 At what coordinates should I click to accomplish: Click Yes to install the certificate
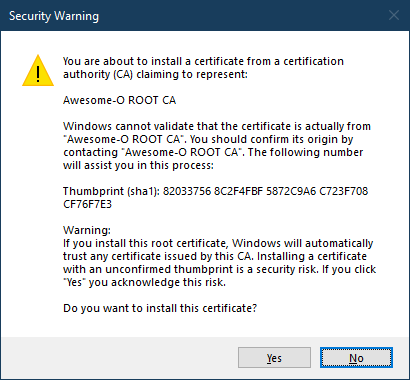(x=274, y=358)
